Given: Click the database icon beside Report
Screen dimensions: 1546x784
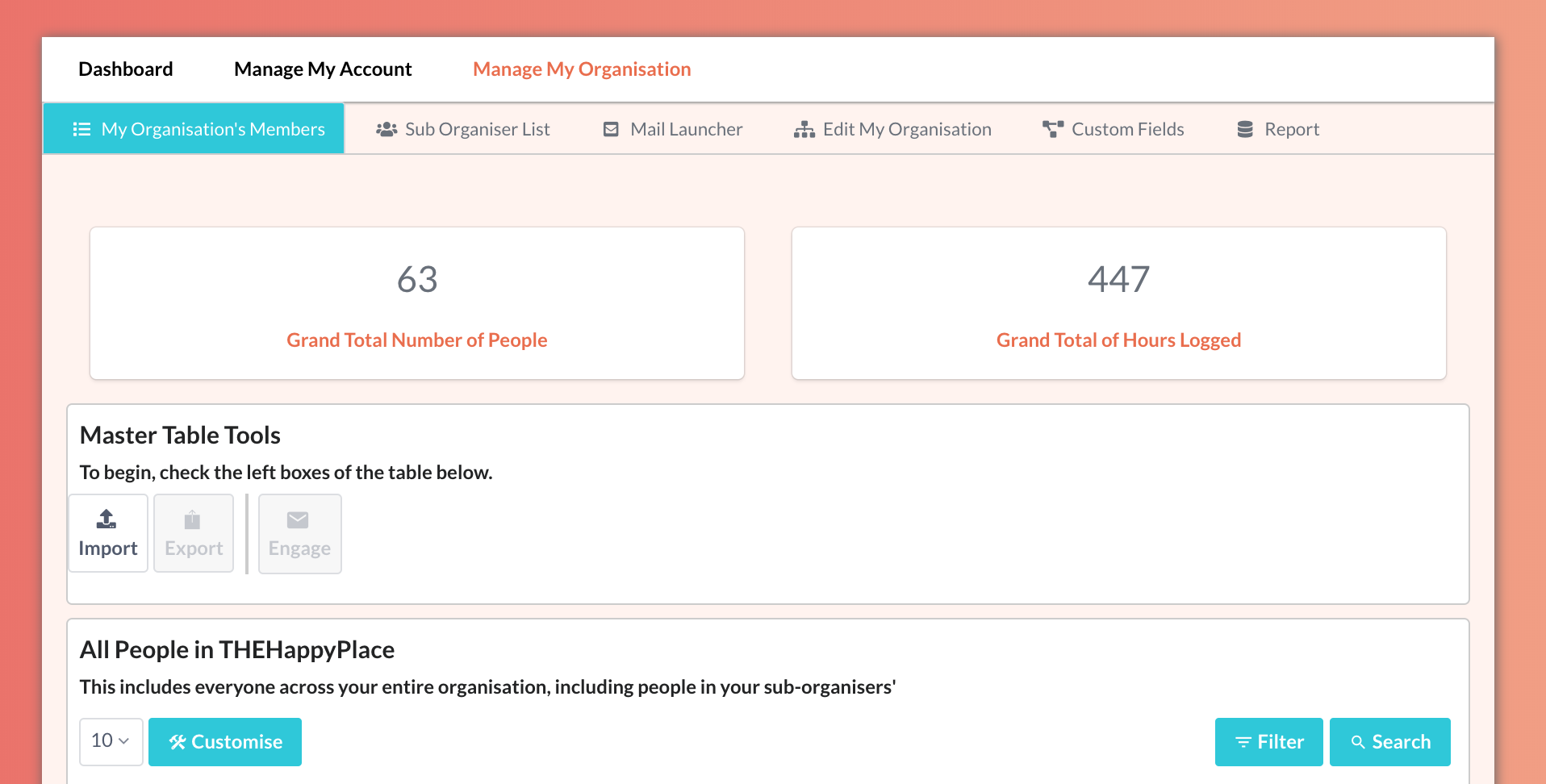Looking at the screenshot, I should (1245, 129).
